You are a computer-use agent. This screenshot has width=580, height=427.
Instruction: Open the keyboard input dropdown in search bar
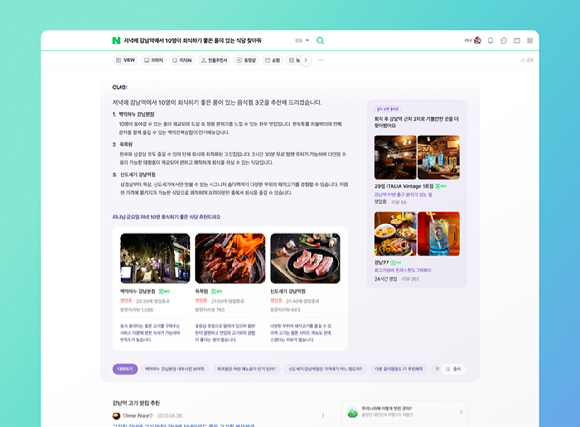coord(302,40)
